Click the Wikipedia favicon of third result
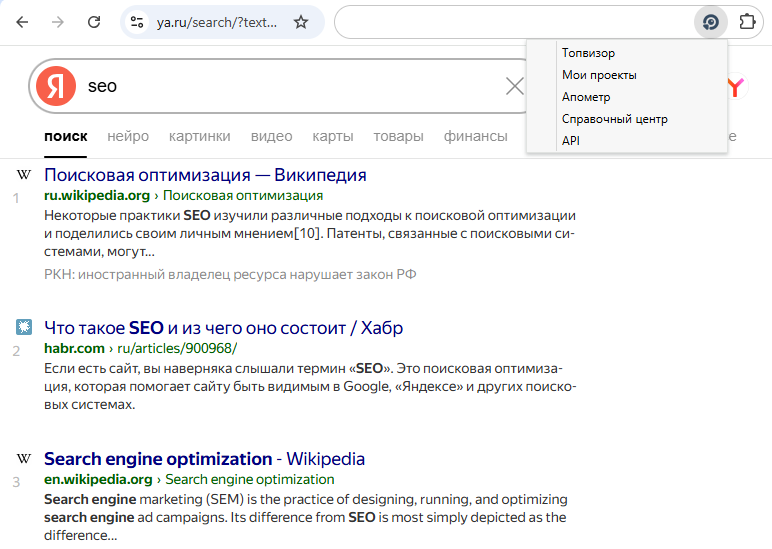The width and height of the screenshot is (772, 549). (x=24, y=458)
